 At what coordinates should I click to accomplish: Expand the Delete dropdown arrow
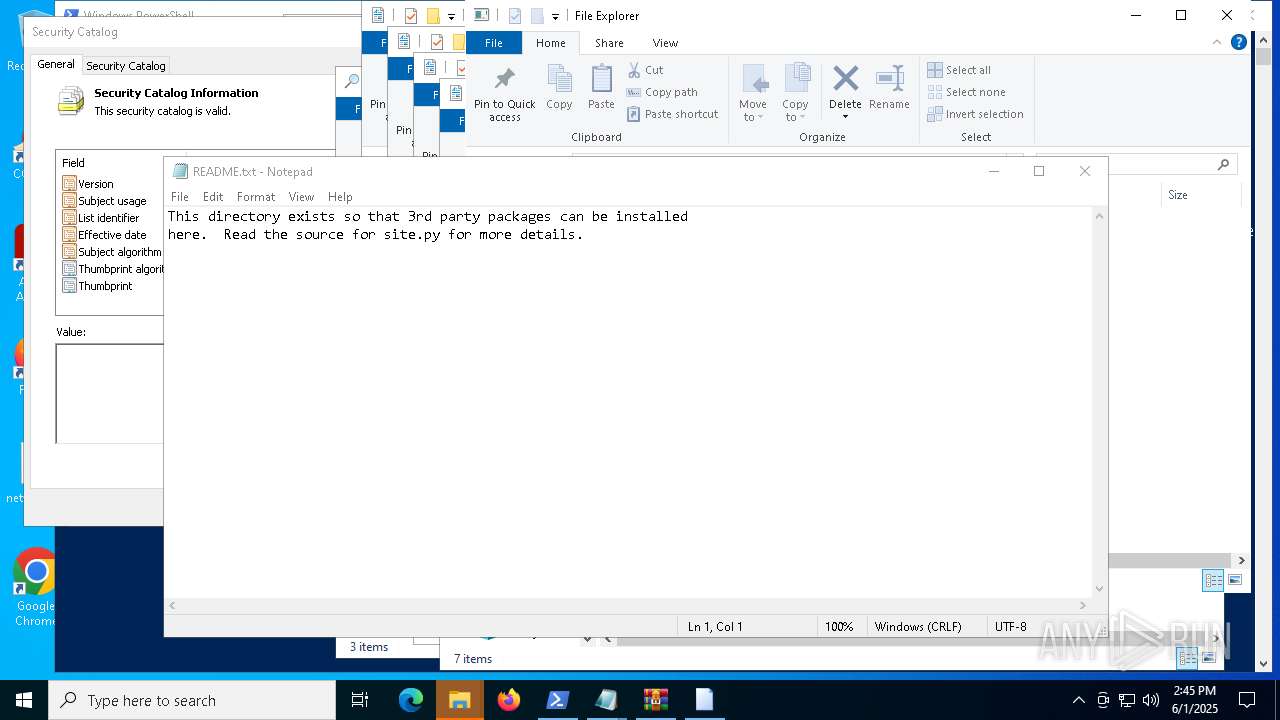click(845, 117)
